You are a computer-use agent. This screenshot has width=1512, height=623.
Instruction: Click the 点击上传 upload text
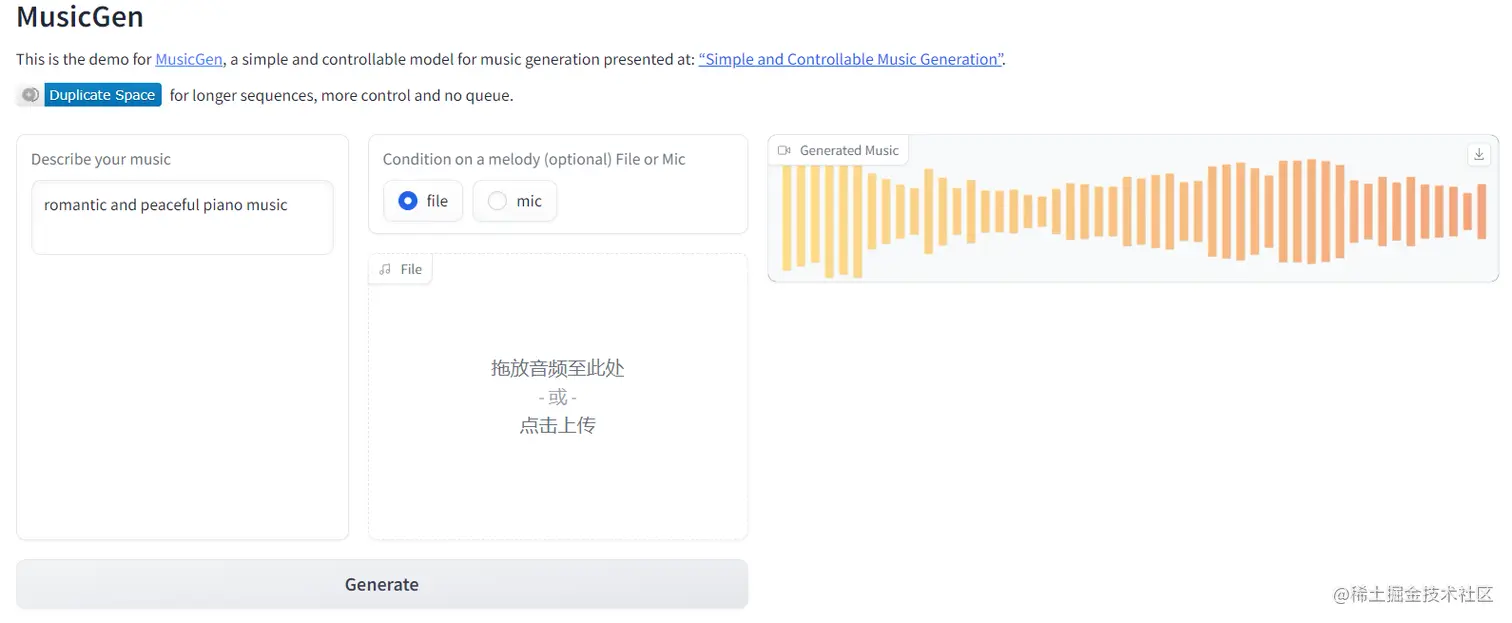(557, 425)
